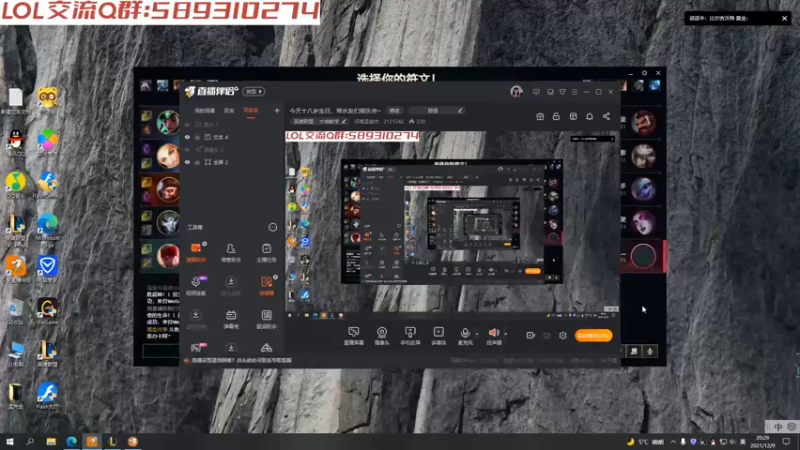Hide the 全屏 2 source with eye icon
The width and height of the screenshot is (800, 450).
click(x=187, y=162)
